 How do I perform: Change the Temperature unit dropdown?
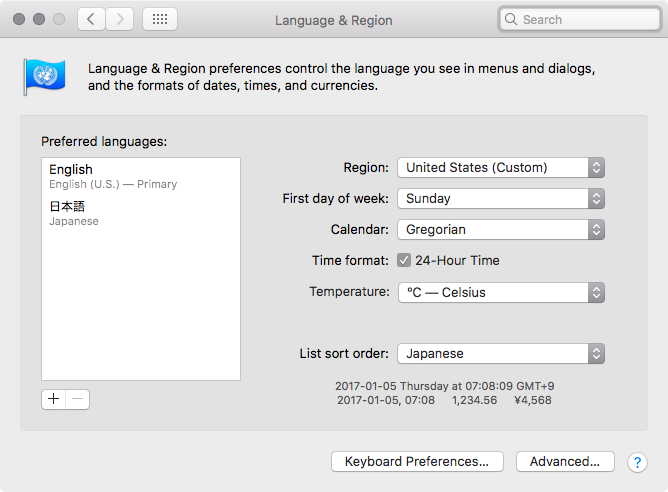(500, 293)
